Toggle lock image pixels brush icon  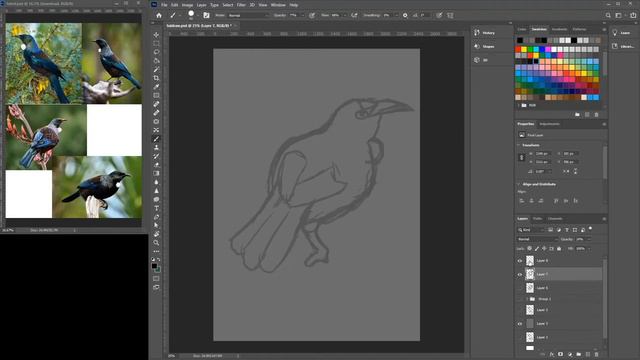coord(537,249)
